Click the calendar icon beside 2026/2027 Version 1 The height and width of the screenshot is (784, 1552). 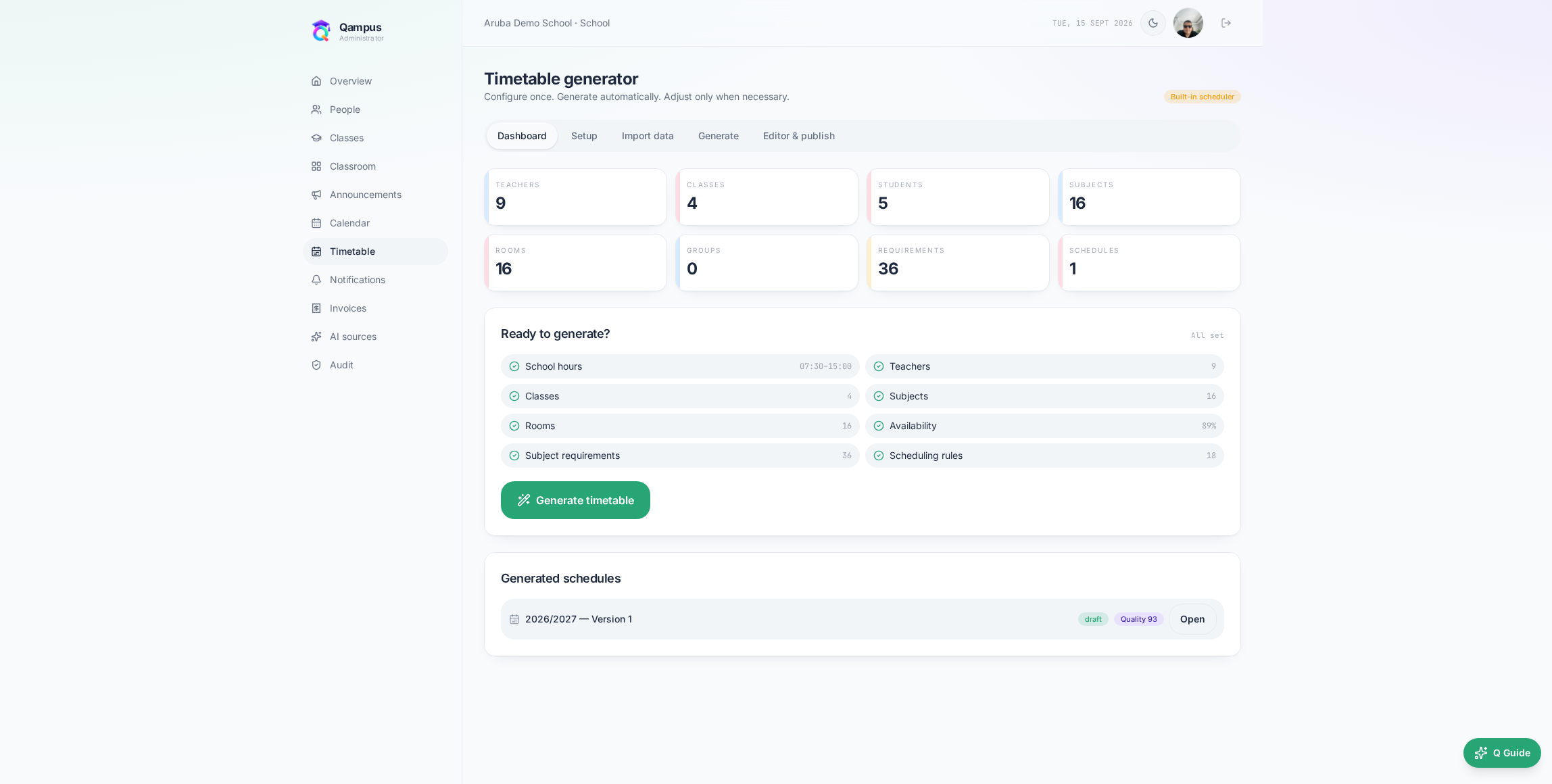[x=514, y=619]
